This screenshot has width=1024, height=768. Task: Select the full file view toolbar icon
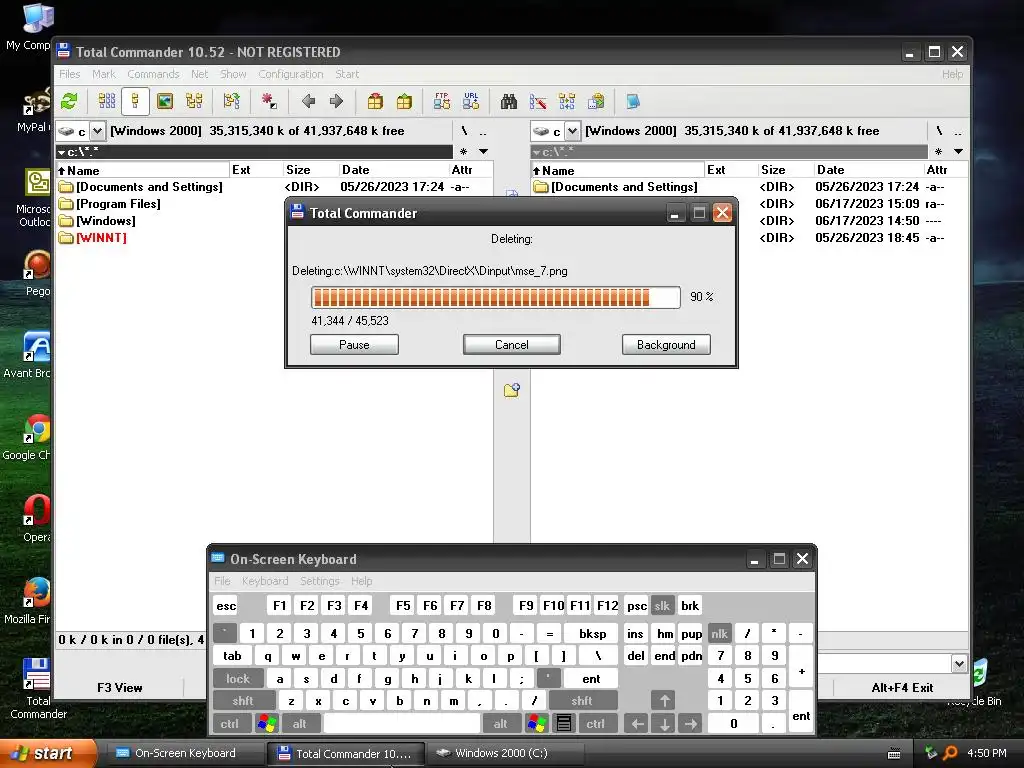click(x=135, y=101)
